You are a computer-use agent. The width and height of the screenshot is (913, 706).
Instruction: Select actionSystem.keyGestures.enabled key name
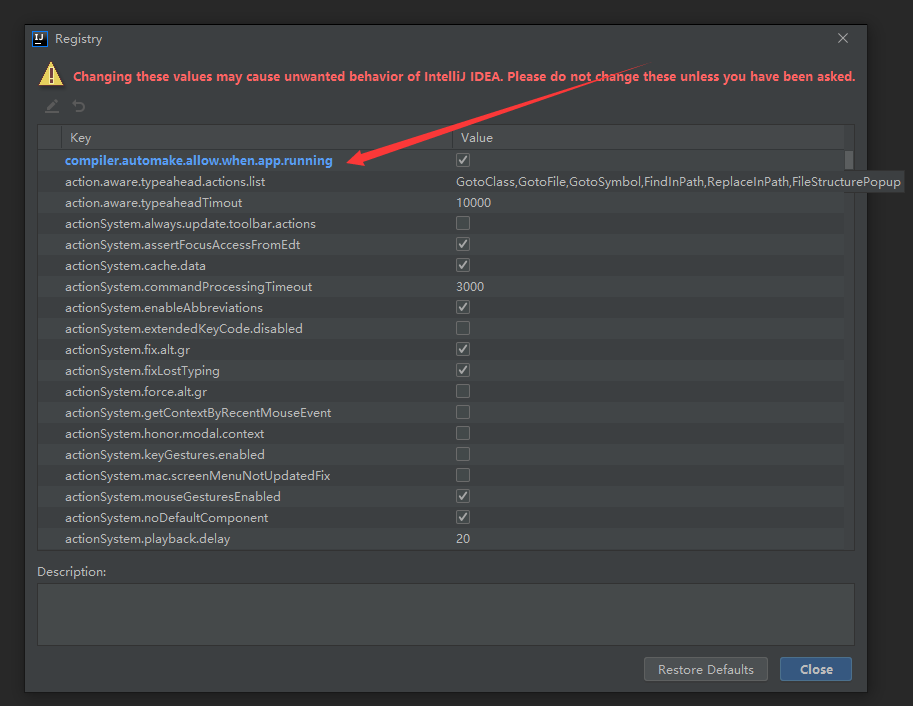[165, 455]
